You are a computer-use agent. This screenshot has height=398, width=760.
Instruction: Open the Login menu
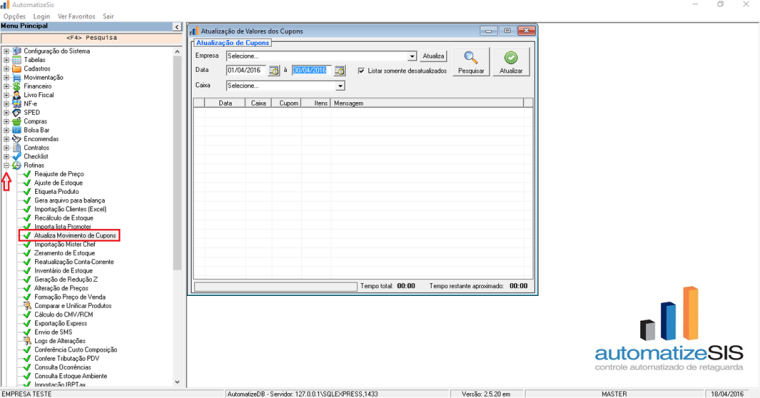[41, 16]
